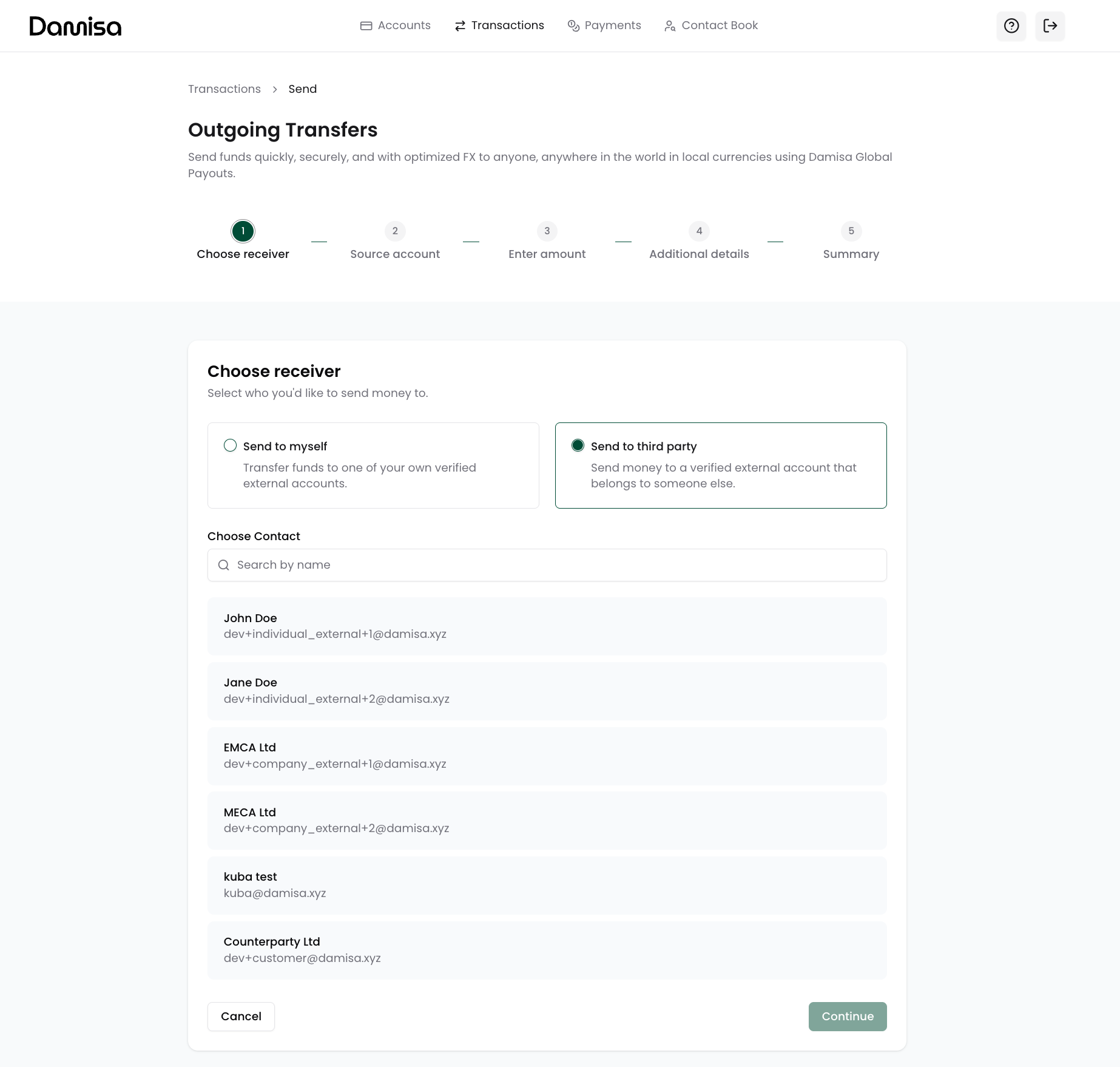Click the Damisa logo

click(x=75, y=26)
